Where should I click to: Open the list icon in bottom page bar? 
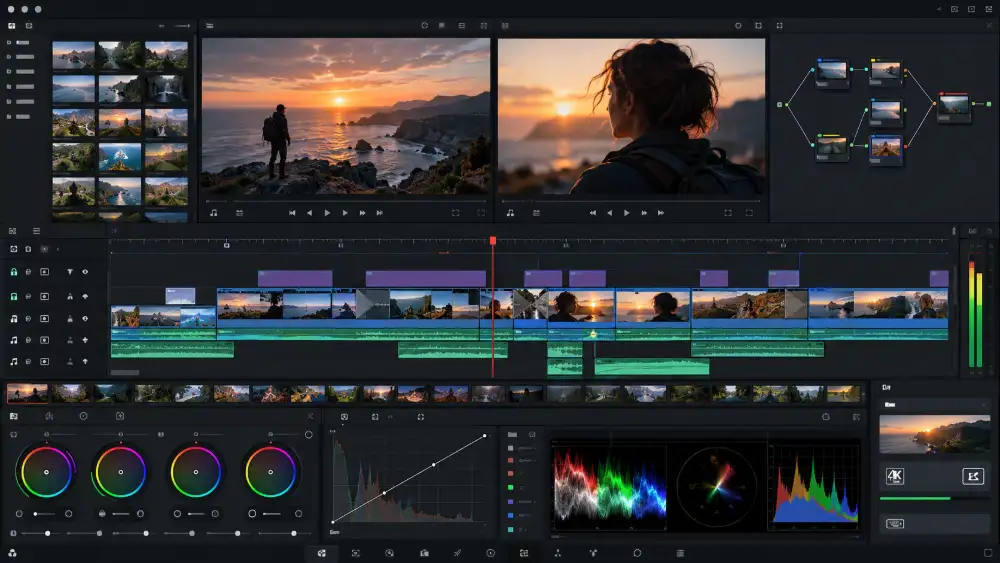(x=680, y=553)
